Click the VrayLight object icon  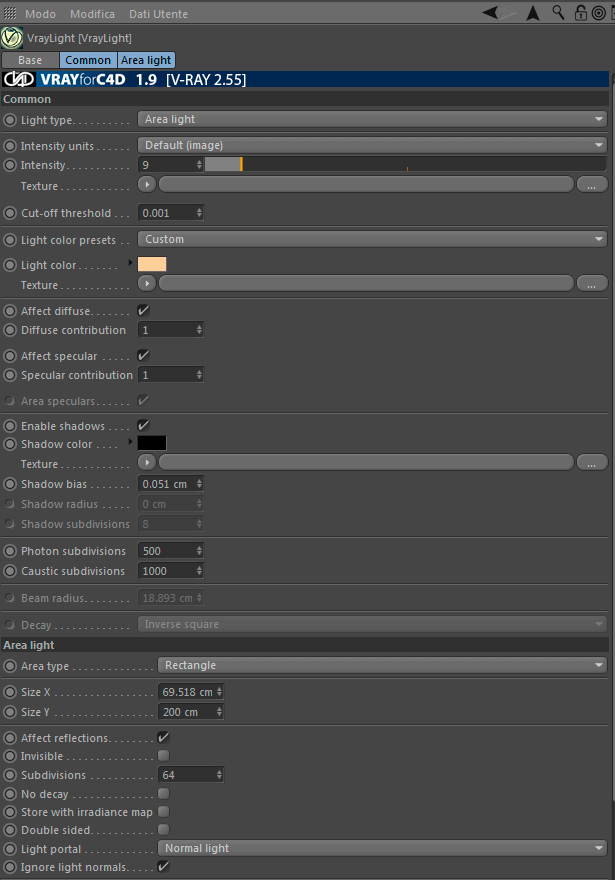coord(12,38)
